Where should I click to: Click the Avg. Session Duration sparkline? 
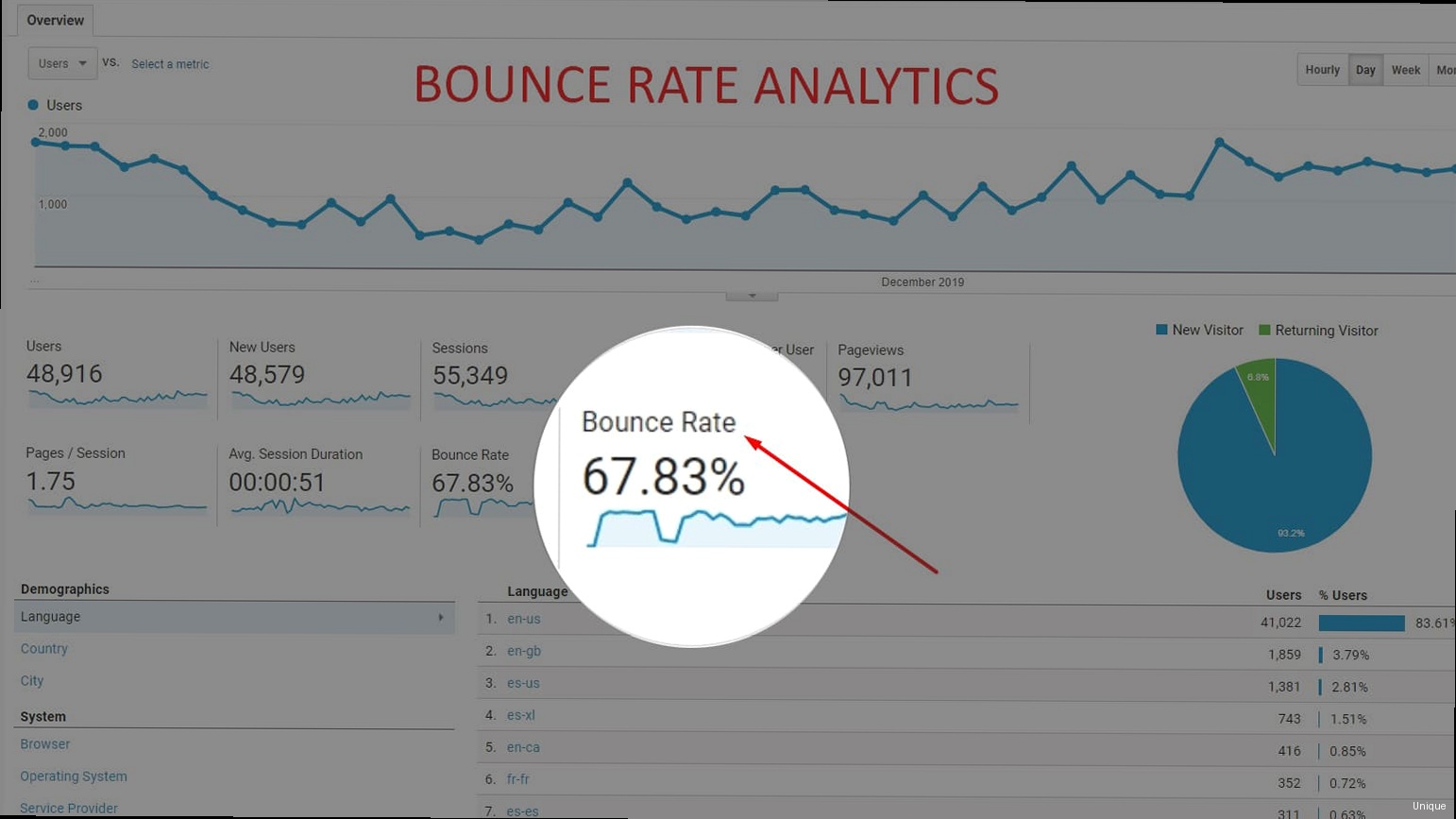click(319, 507)
